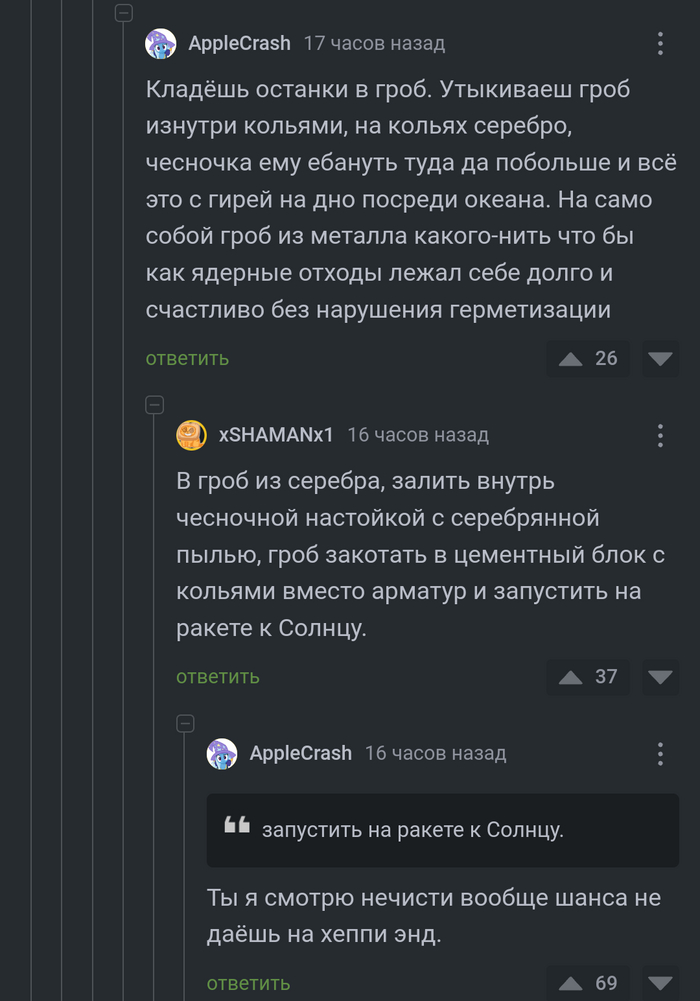Collapse AppleCrash's 16-hour-old reply branch
Image resolution: width=700 pixels, height=1001 pixels.
[185, 722]
